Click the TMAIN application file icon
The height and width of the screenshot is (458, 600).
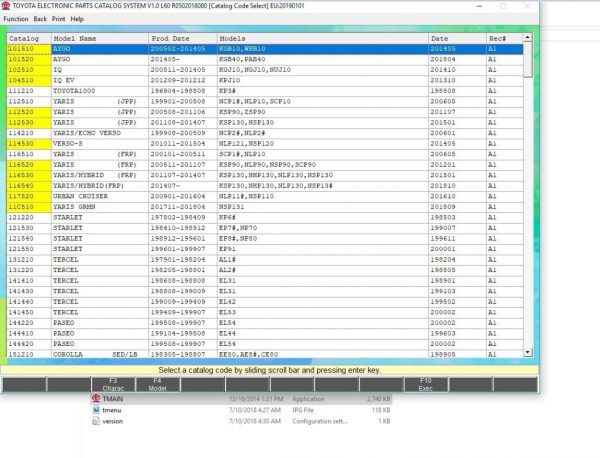click(x=96, y=399)
